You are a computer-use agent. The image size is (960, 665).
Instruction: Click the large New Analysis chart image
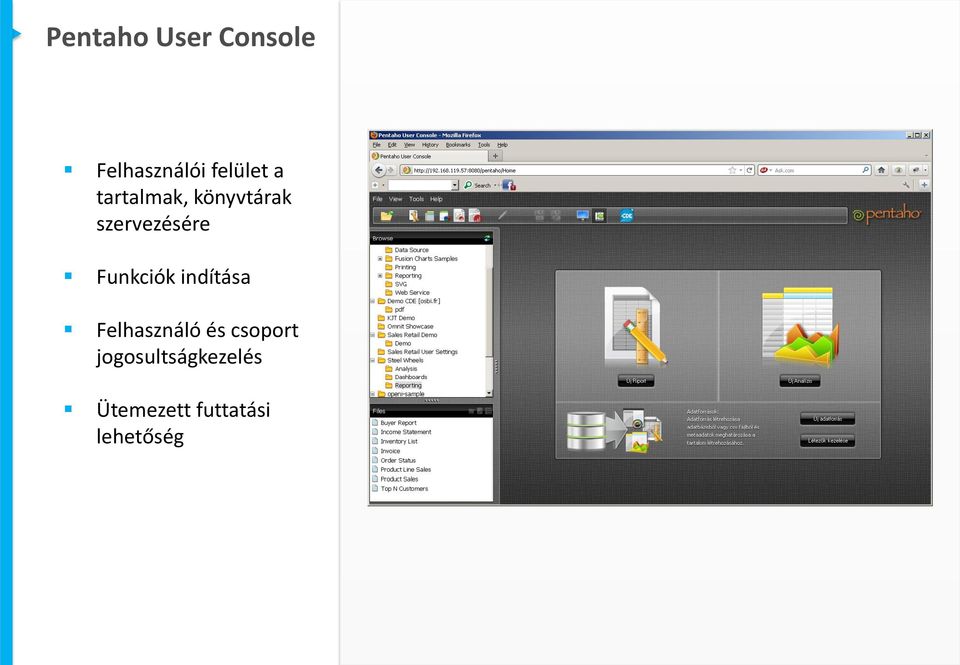pyautogui.click(x=800, y=326)
